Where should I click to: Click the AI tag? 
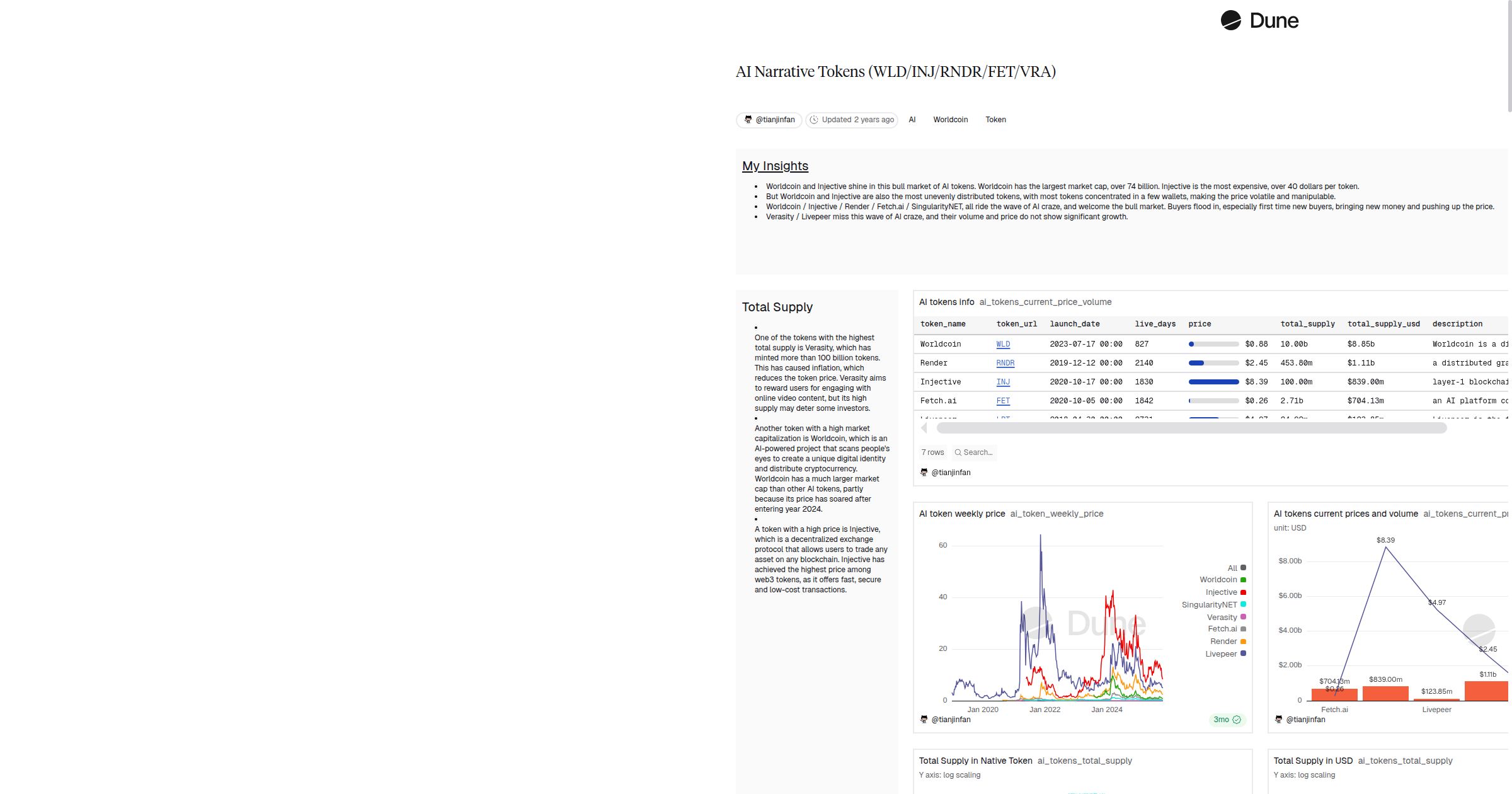912,120
